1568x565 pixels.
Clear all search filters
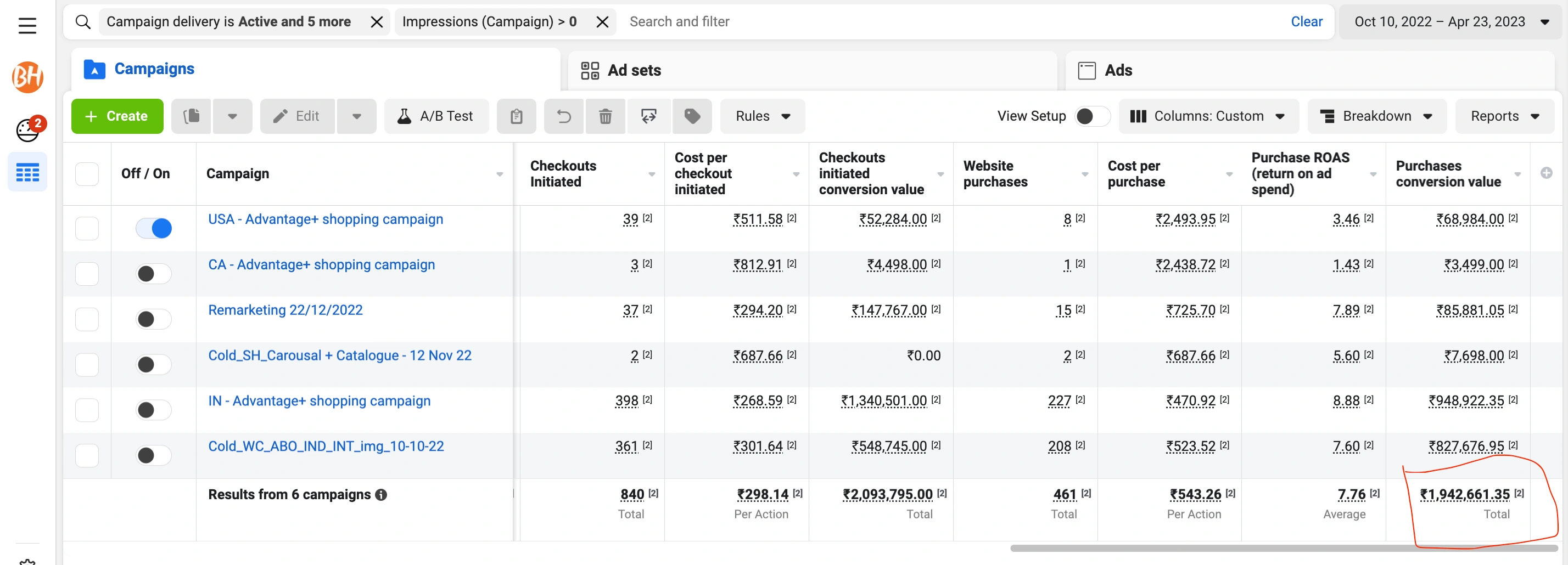click(x=1306, y=22)
